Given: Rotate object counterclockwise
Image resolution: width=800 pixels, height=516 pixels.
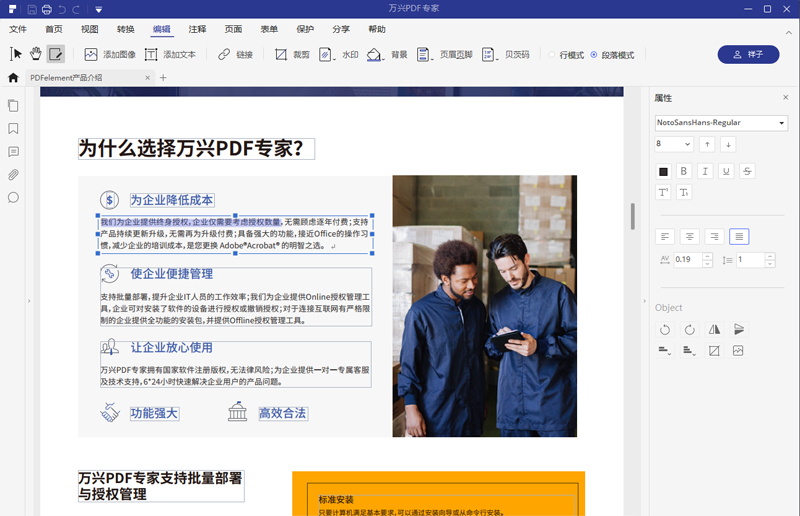Looking at the screenshot, I should tap(665, 330).
